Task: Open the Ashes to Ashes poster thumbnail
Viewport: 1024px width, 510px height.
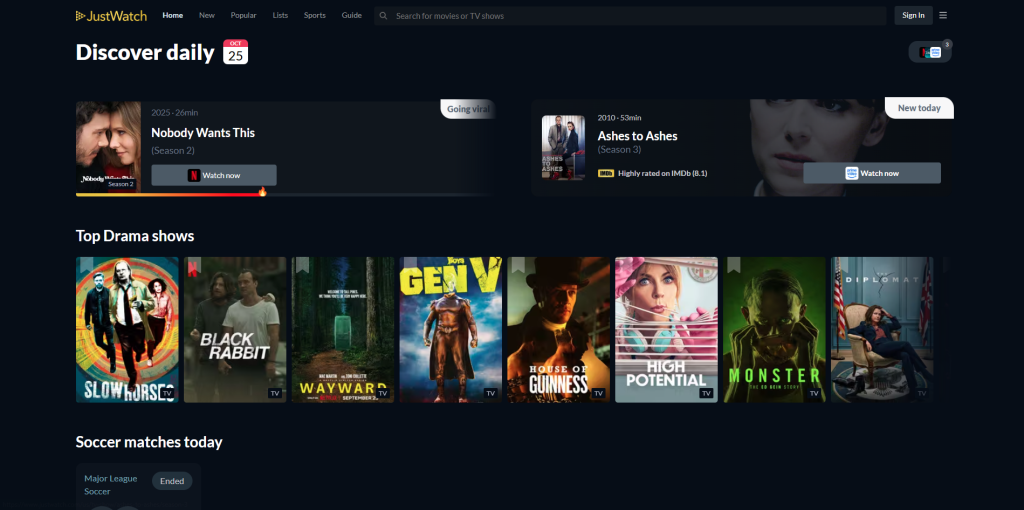Action: [x=564, y=148]
